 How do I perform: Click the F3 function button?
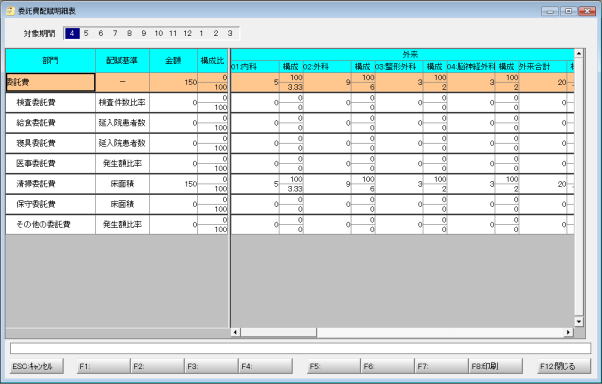212,366
